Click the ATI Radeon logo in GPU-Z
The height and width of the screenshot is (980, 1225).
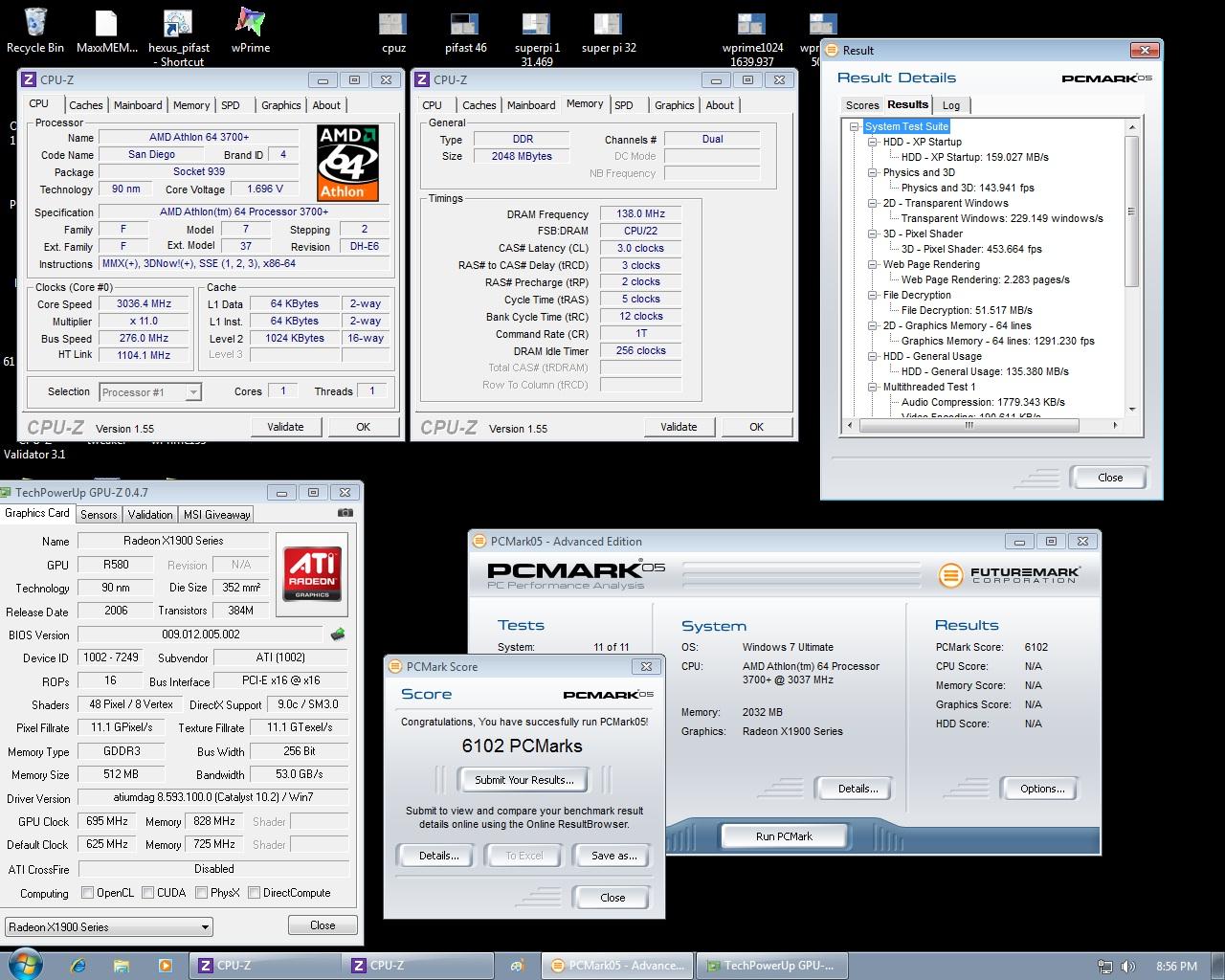pos(312,574)
